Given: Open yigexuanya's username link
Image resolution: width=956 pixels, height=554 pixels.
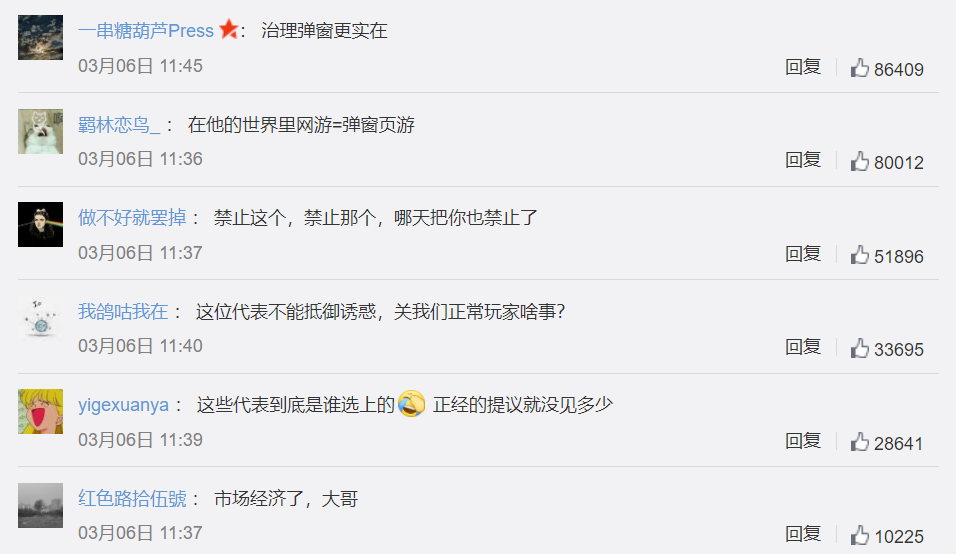Looking at the screenshot, I should point(123,405).
